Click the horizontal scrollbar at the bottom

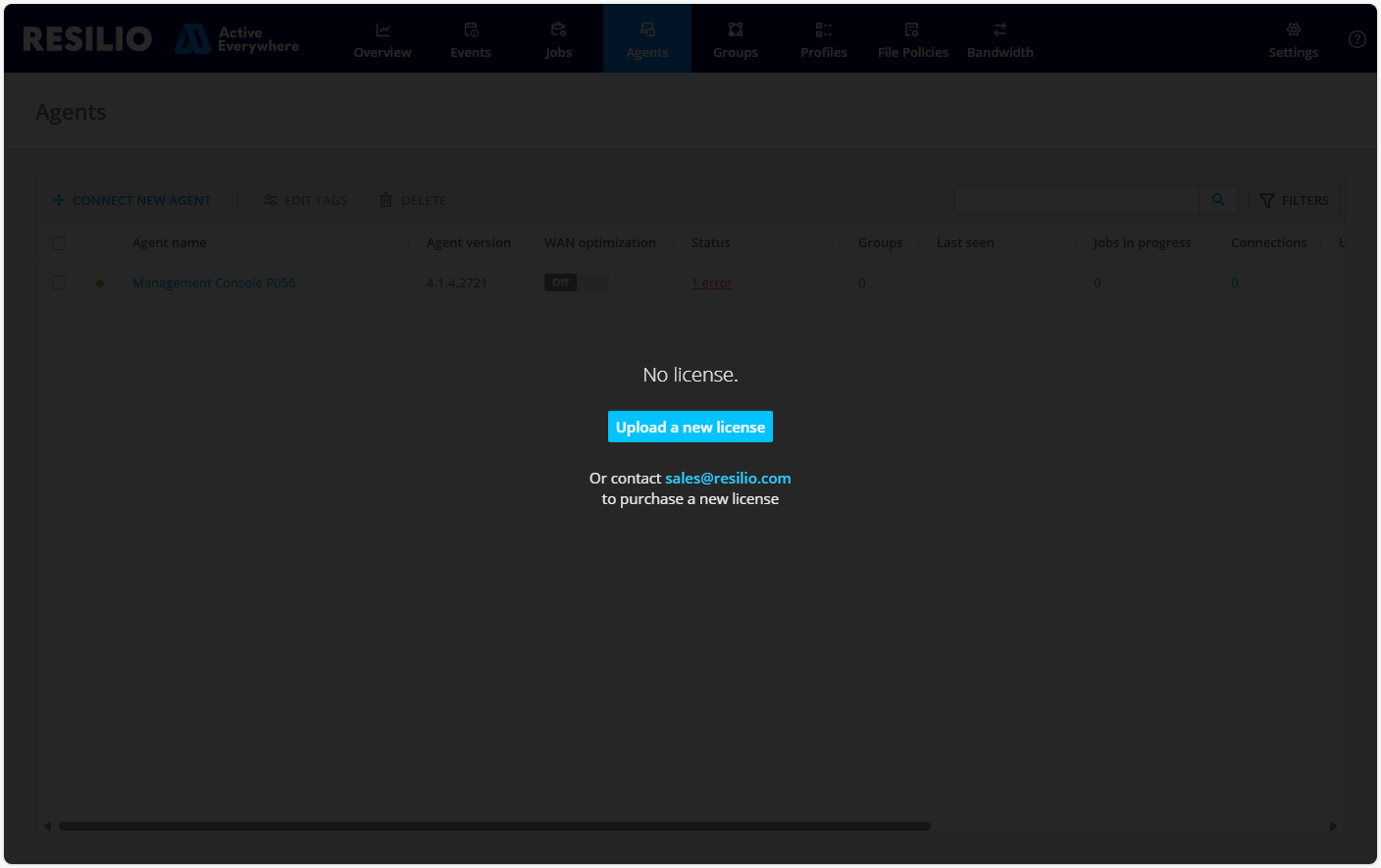[x=494, y=826]
